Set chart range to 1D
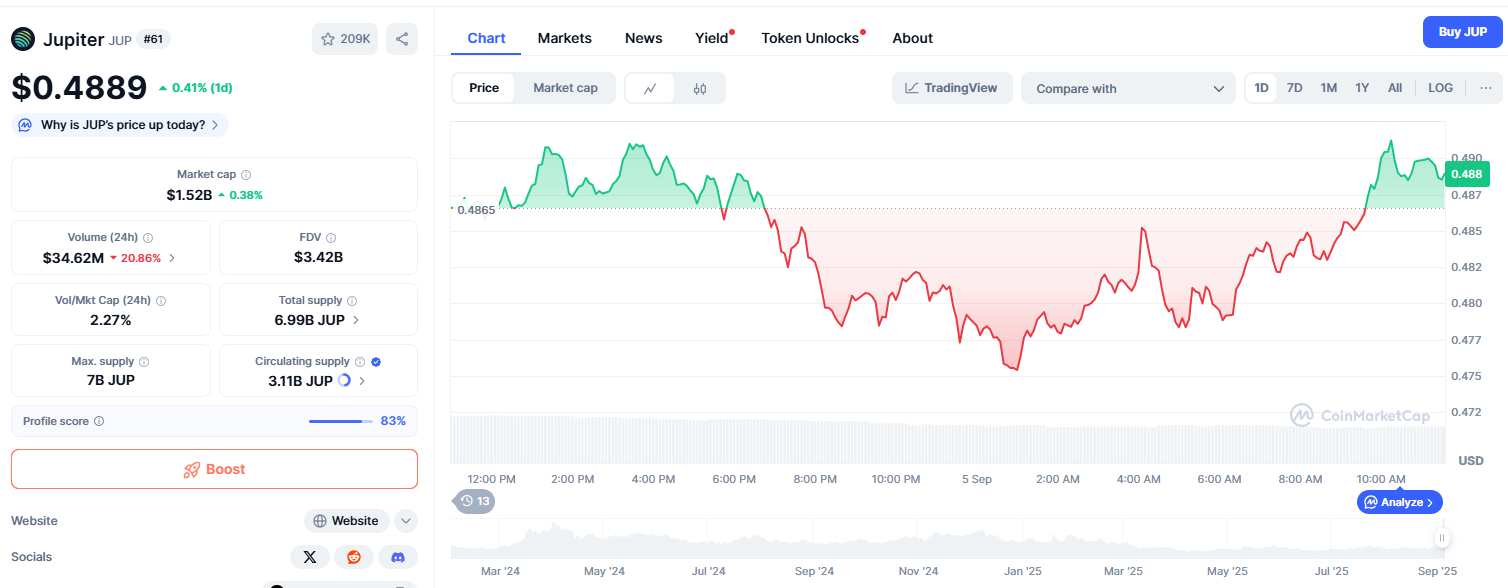Screen dimensions: 1508x588 click(x=1262, y=88)
